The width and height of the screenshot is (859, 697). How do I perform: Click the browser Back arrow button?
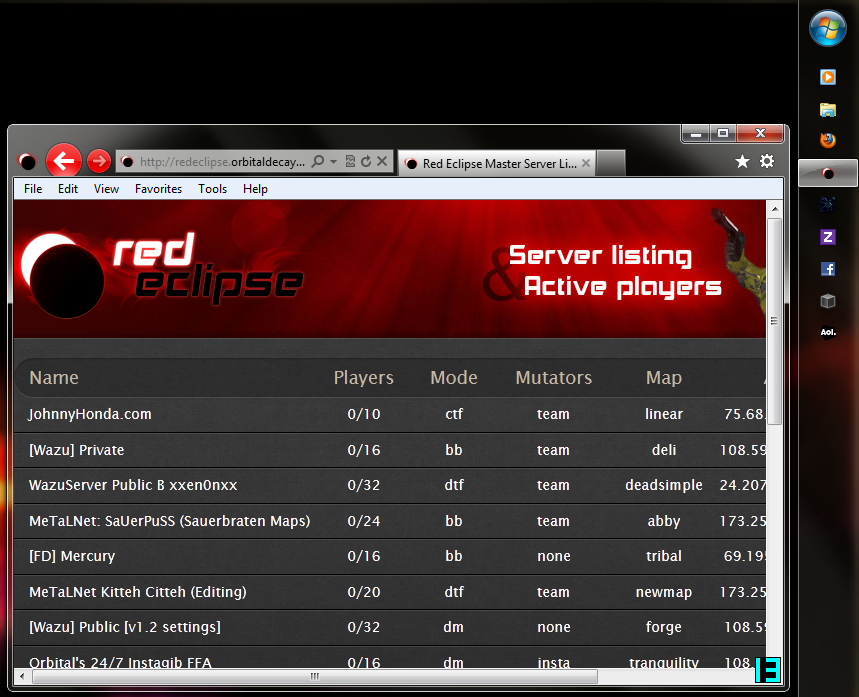(64, 161)
